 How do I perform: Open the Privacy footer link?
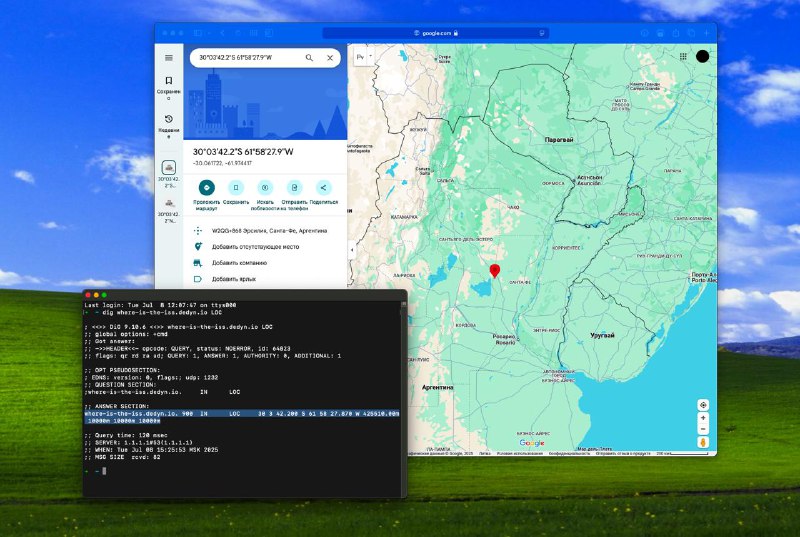click(x=569, y=453)
